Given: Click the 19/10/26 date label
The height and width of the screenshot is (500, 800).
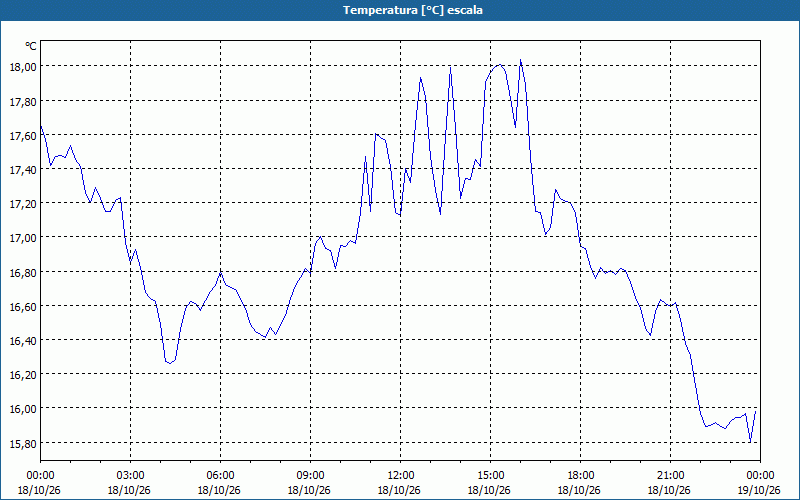Looking at the screenshot, I should click(759, 490).
